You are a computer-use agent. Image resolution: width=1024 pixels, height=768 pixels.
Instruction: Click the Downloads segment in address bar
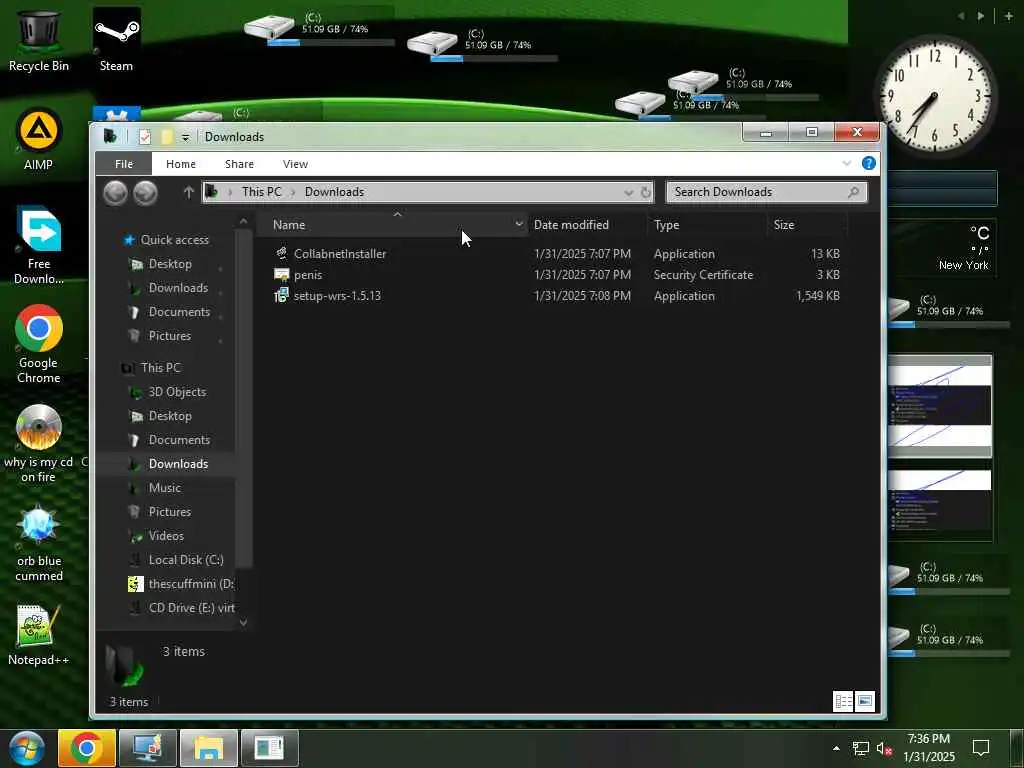(x=334, y=192)
